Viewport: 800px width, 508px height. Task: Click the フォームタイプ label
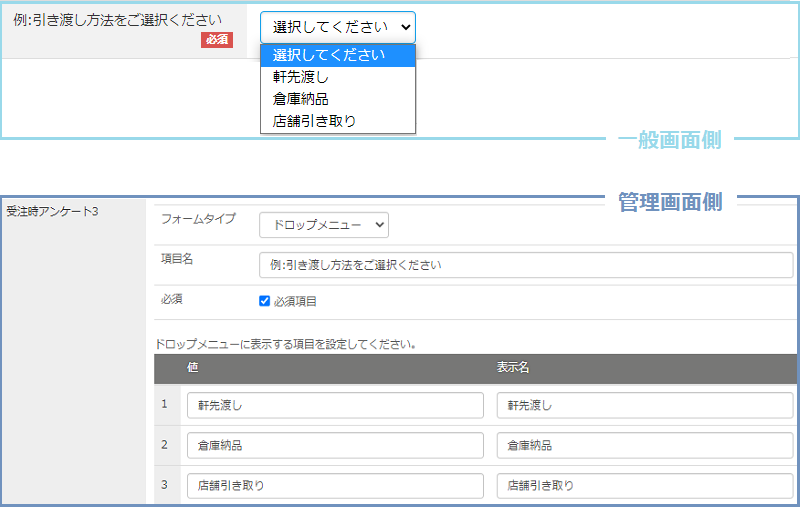point(198,219)
